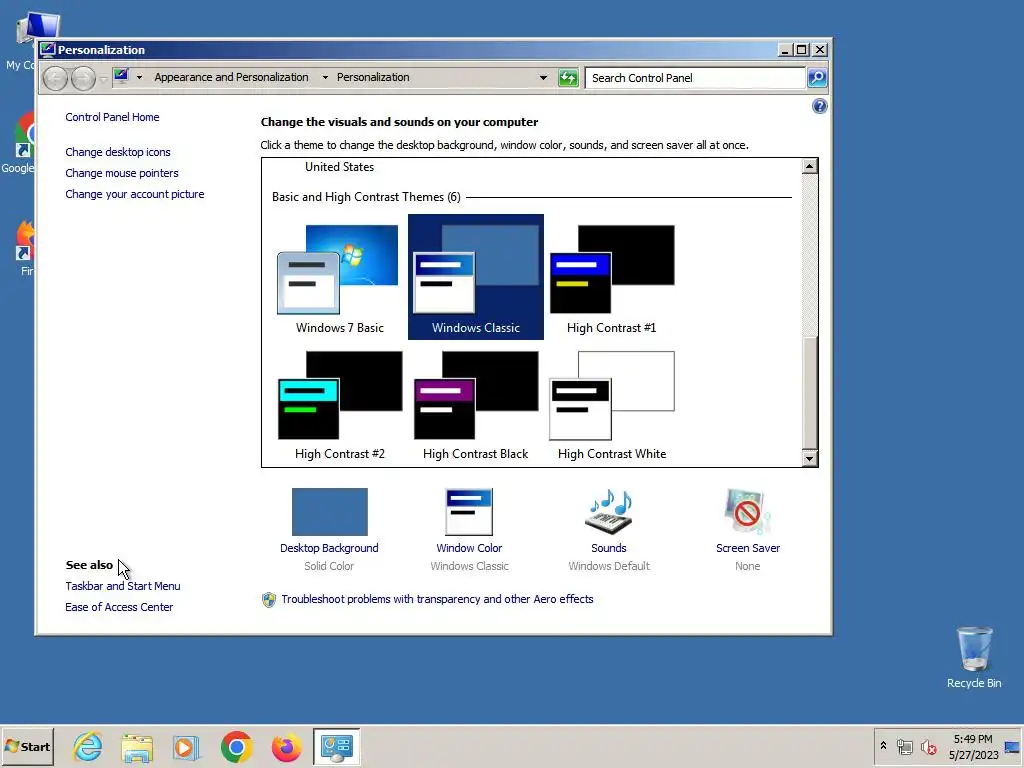Click theme list scroll up arrow

point(809,166)
